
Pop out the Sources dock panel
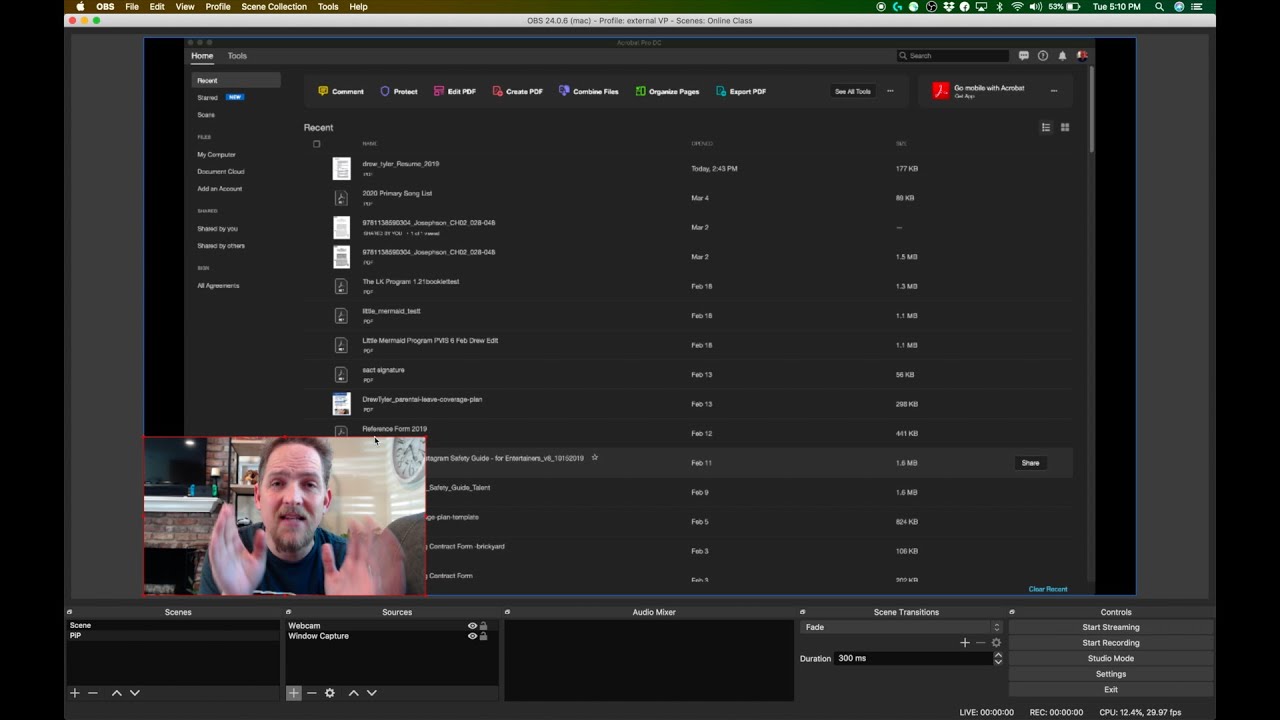(289, 612)
